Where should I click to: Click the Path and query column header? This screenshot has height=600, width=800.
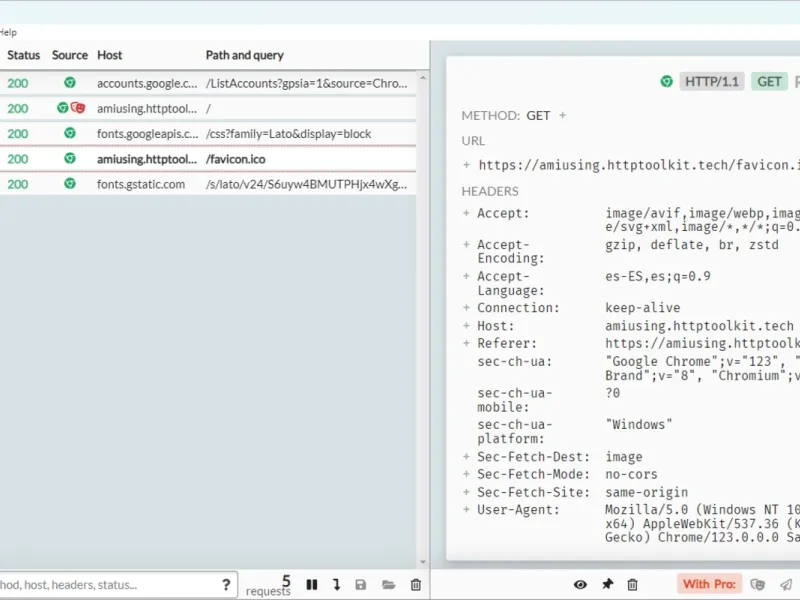click(245, 55)
